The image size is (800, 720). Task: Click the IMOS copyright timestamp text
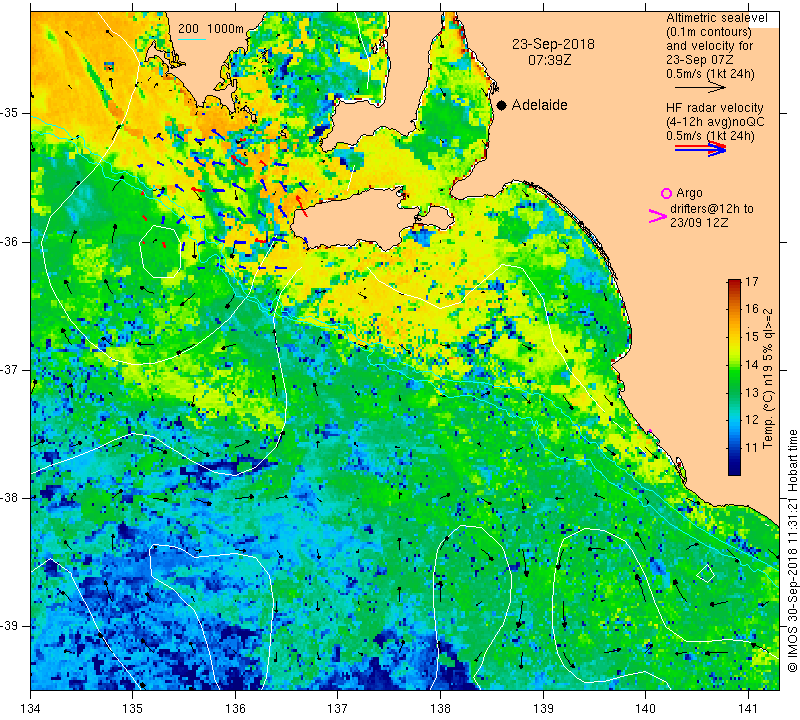click(x=792, y=551)
